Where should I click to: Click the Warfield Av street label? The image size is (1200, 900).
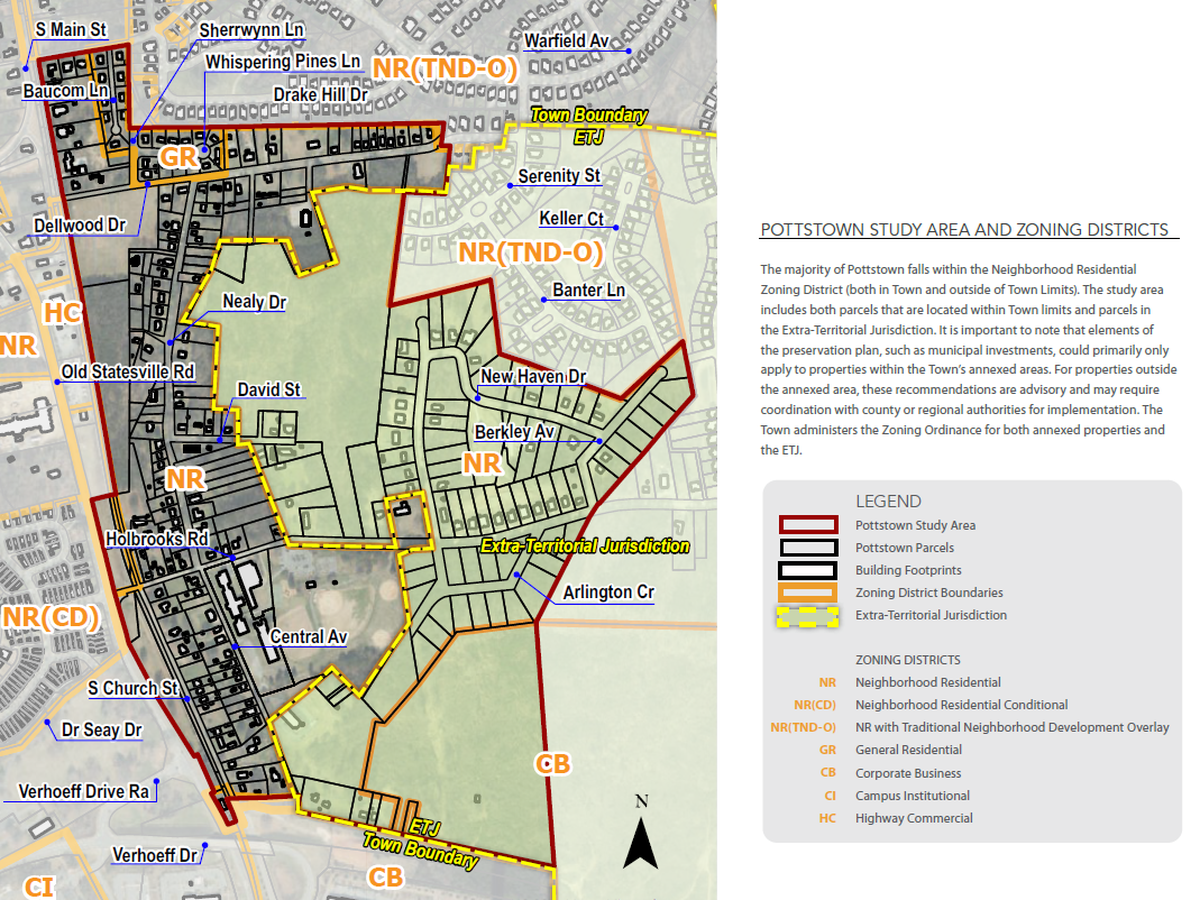[566, 41]
